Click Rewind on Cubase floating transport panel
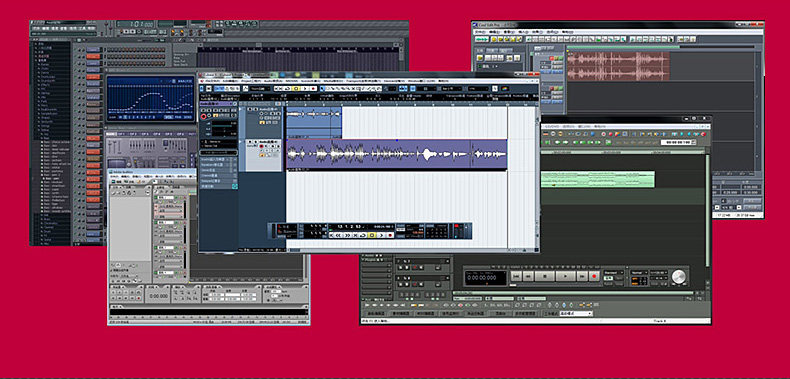The height and width of the screenshot is (379, 790). click(338, 235)
